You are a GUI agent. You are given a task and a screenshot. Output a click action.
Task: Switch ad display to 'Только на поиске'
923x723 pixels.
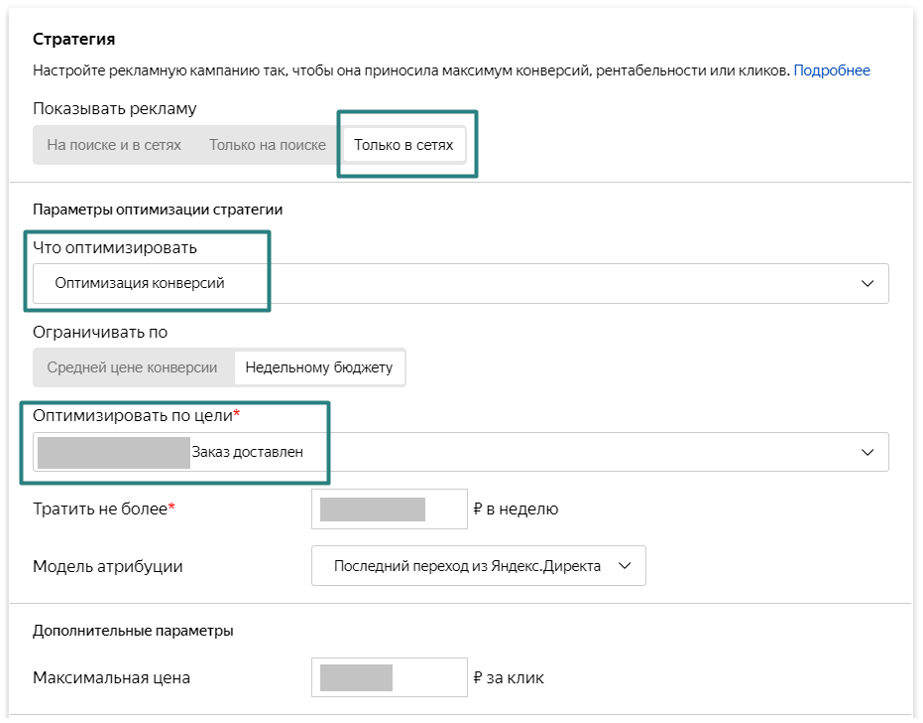click(x=267, y=145)
